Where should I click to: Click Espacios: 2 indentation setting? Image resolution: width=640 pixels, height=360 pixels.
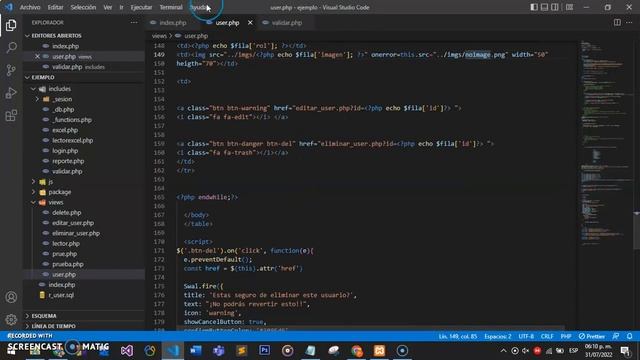[x=498, y=336]
